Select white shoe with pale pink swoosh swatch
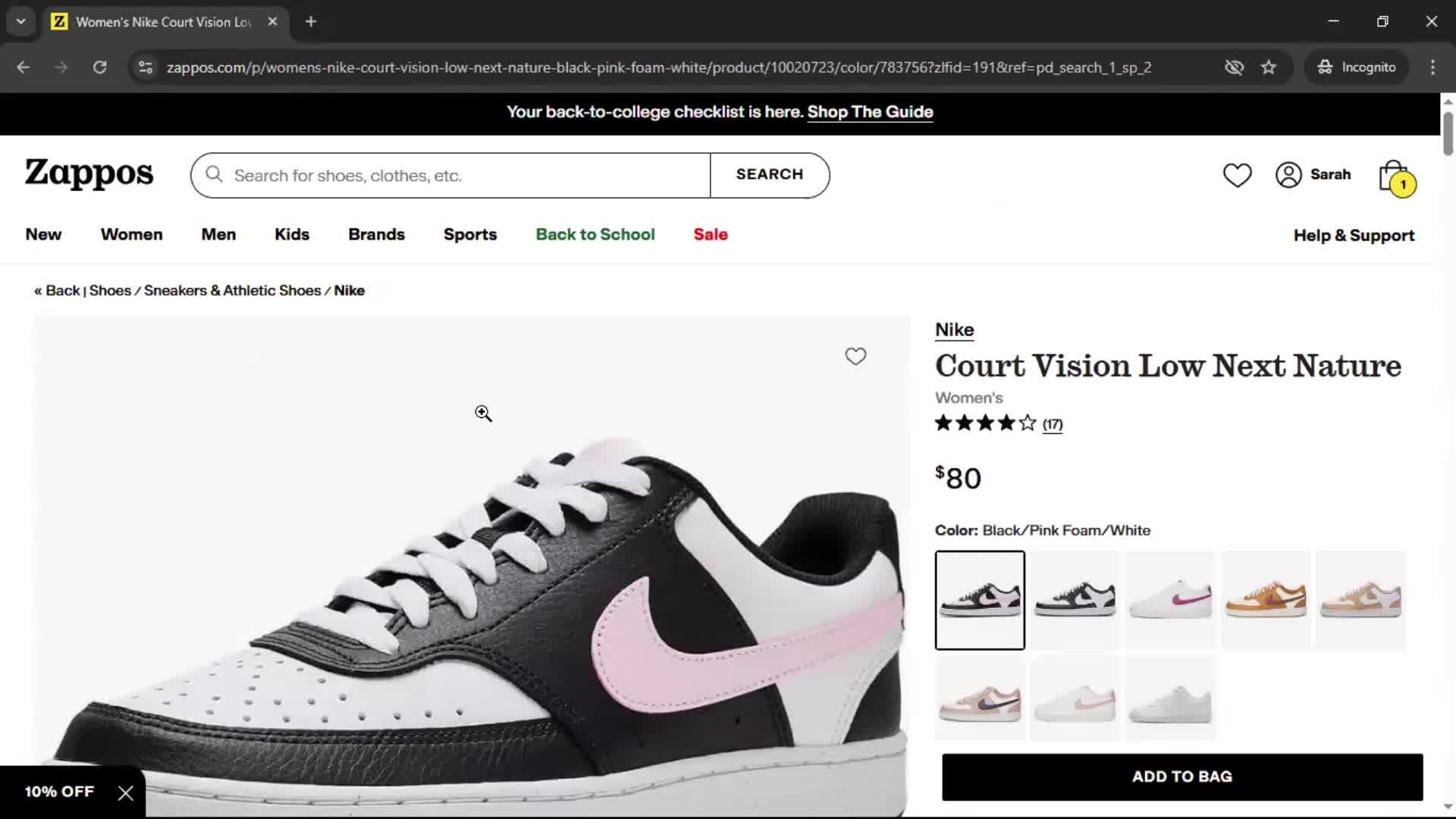This screenshot has height=819, width=1456. 1075,698
